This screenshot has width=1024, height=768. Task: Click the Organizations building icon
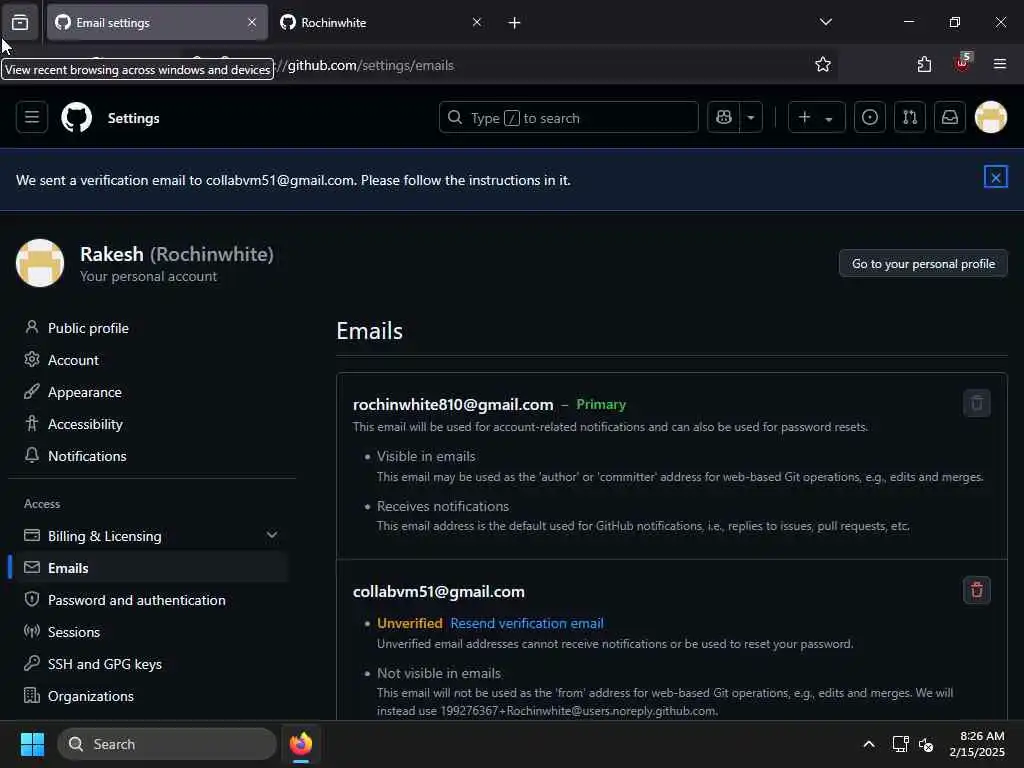coord(31,695)
